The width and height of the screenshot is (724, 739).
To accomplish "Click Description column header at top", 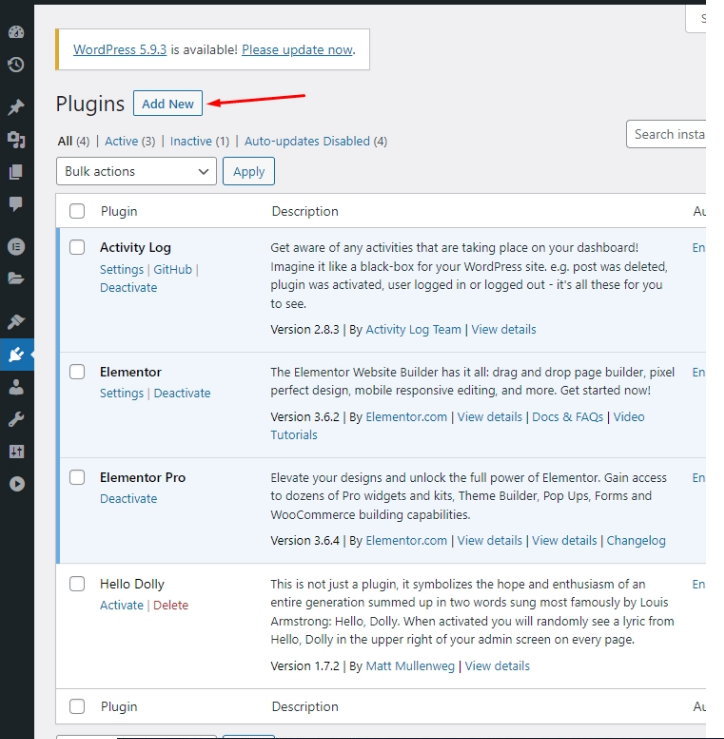I will coord(305,211).
